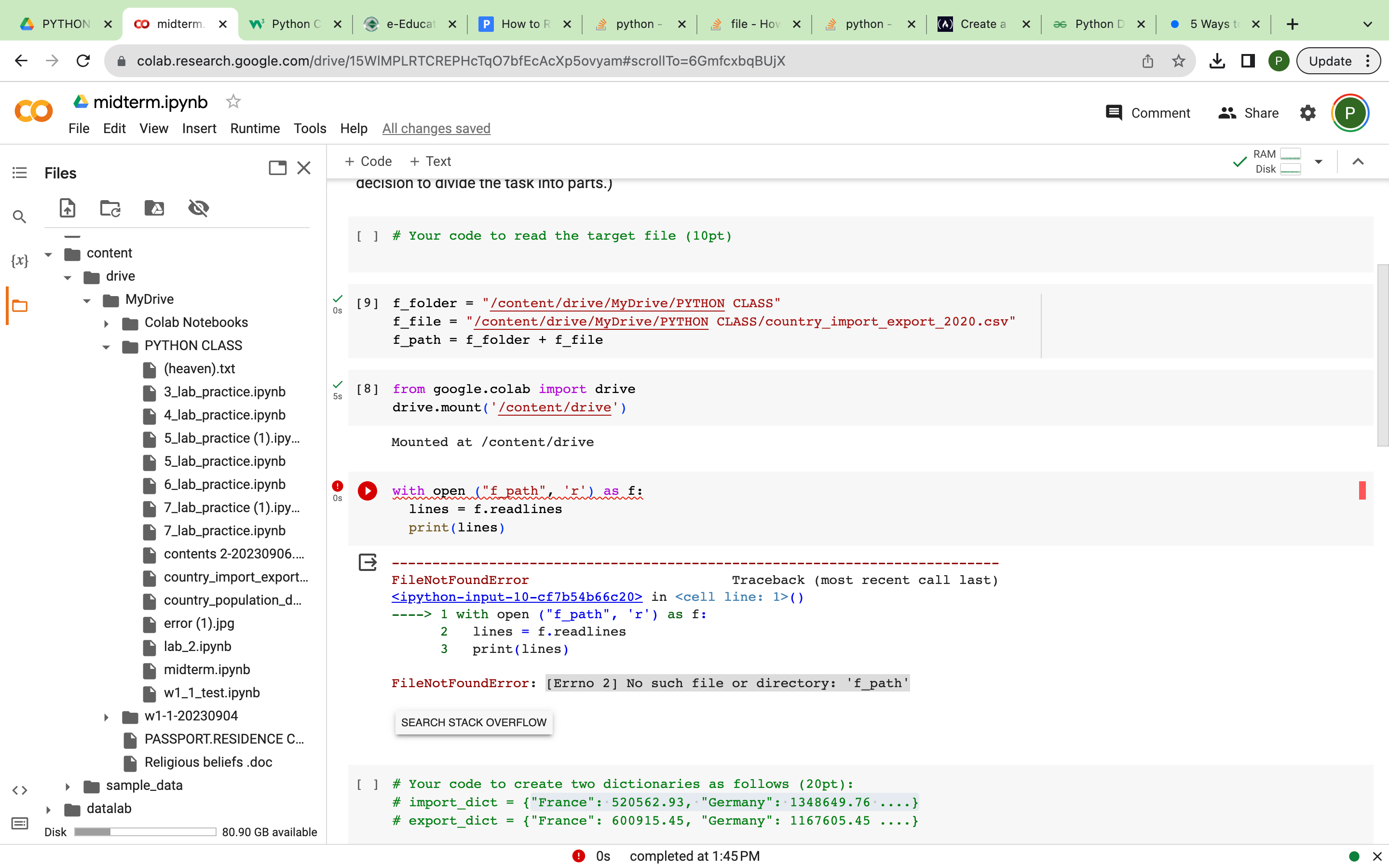Viewport: 1389px width, 868px height.
Task: Open Colab notebook settings
Action: [x=1308, y=113]
